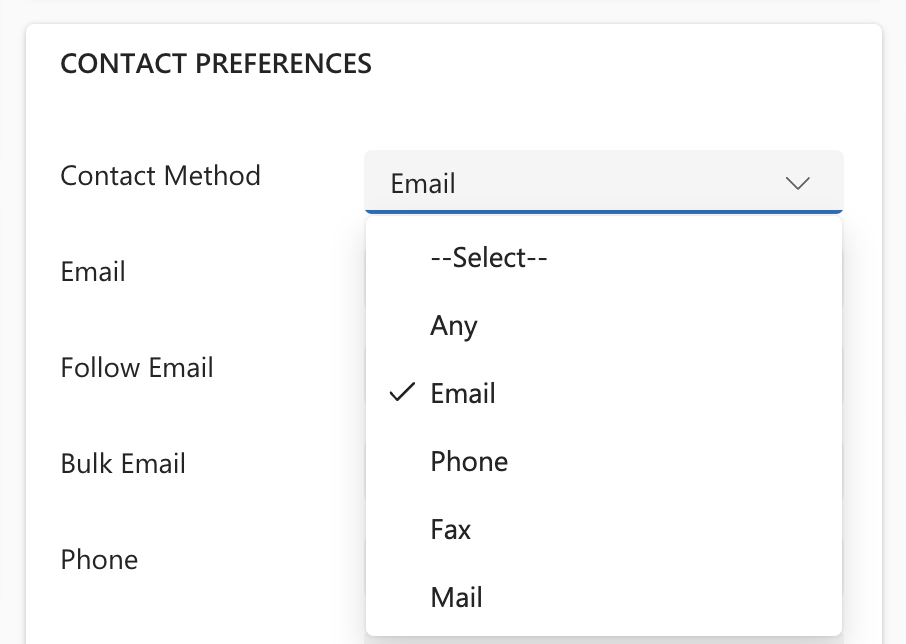Click the checkmark beside the Email option
The image size is (906, 644).
tap(402, 393)
